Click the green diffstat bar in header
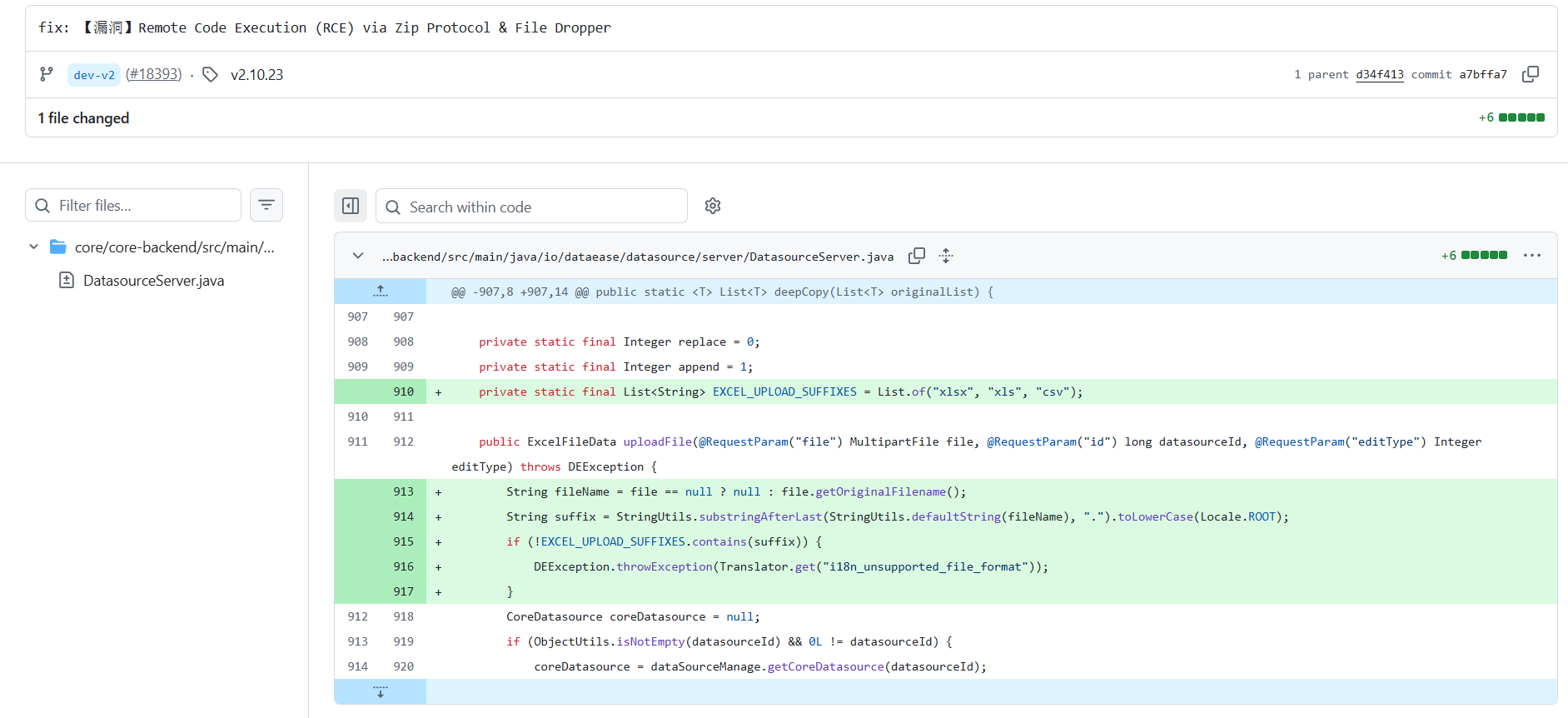Screen dimensions: 1568x718 click(1521, 117)
